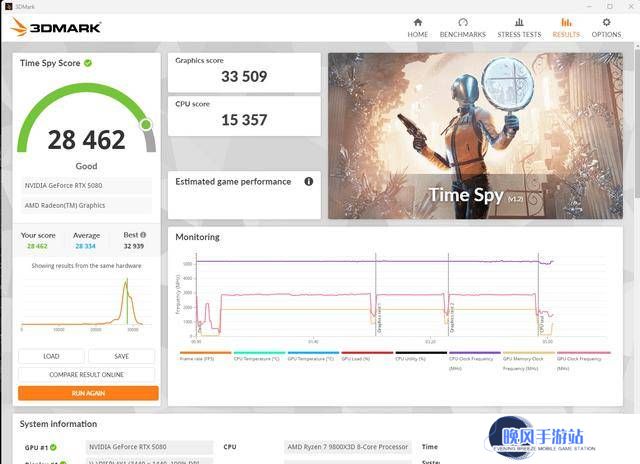Toggle the GPU Temperature legend item
The image size is (640, 464).
(x=313, y=356)
